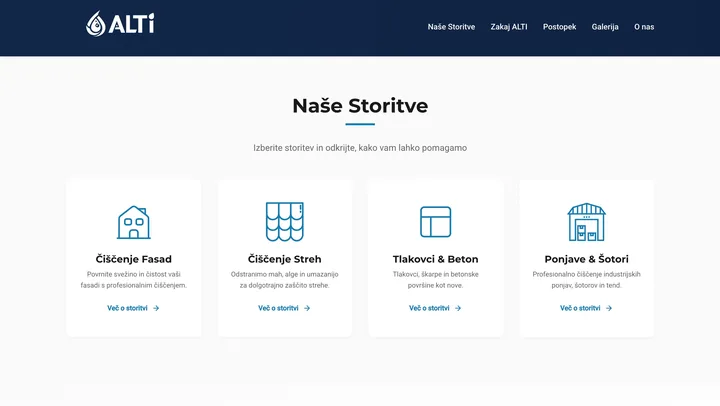Click the description 'Profesionalno čiščenje industrijskih'
The height and width of the screenshot is (406, 720).
(586, 280)
